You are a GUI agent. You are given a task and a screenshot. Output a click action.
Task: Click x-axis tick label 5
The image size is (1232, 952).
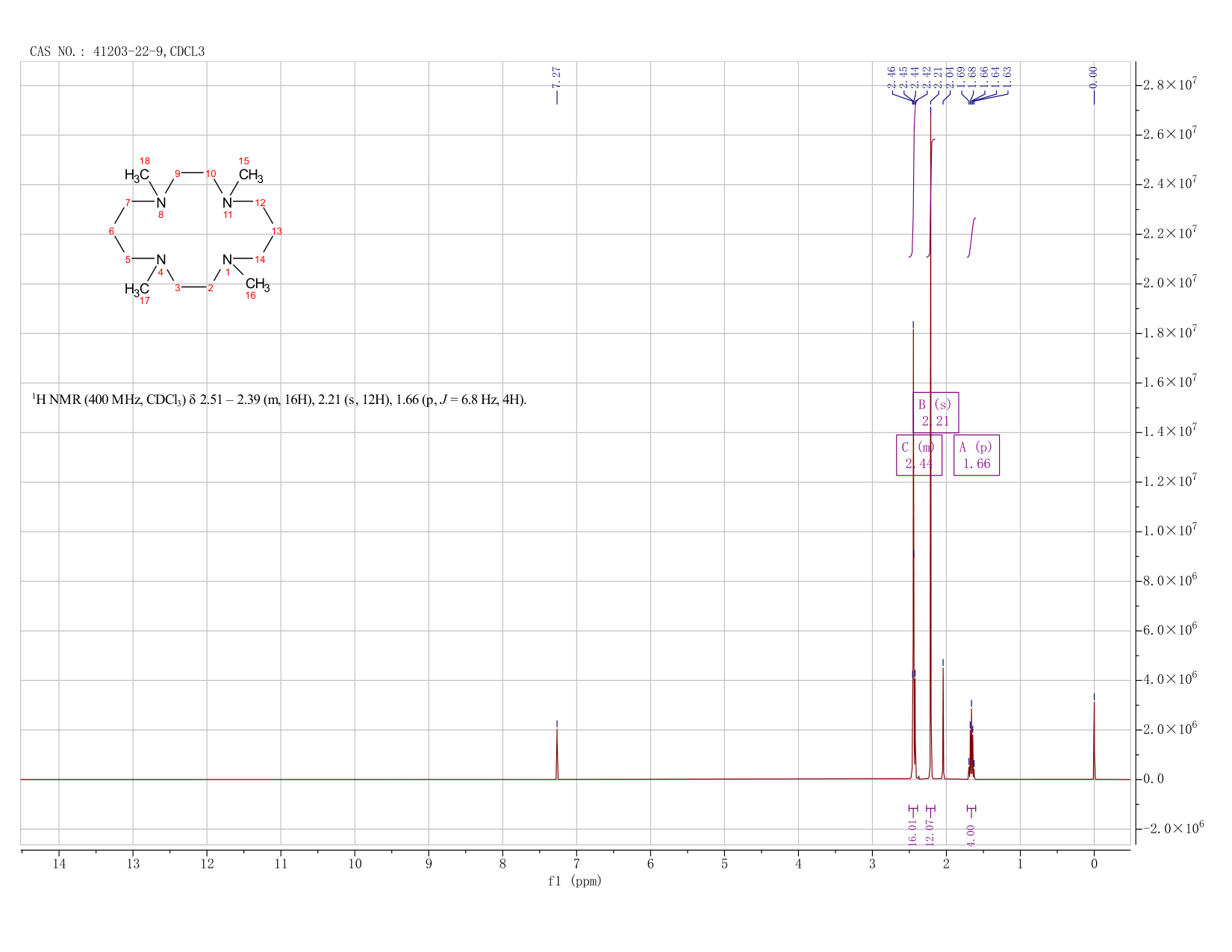724,864
